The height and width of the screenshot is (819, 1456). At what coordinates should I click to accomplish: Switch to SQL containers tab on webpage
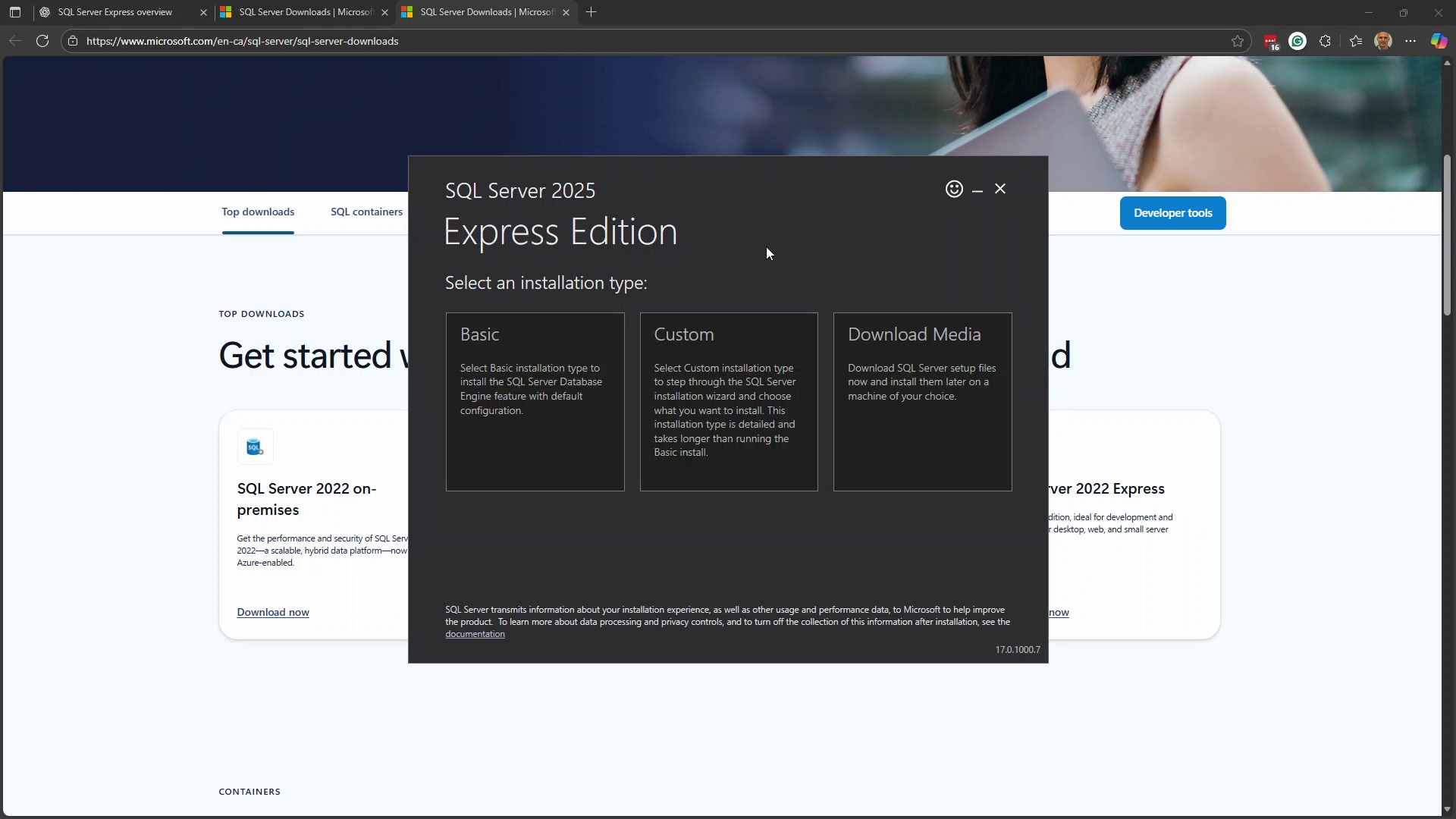coord(366,212)
